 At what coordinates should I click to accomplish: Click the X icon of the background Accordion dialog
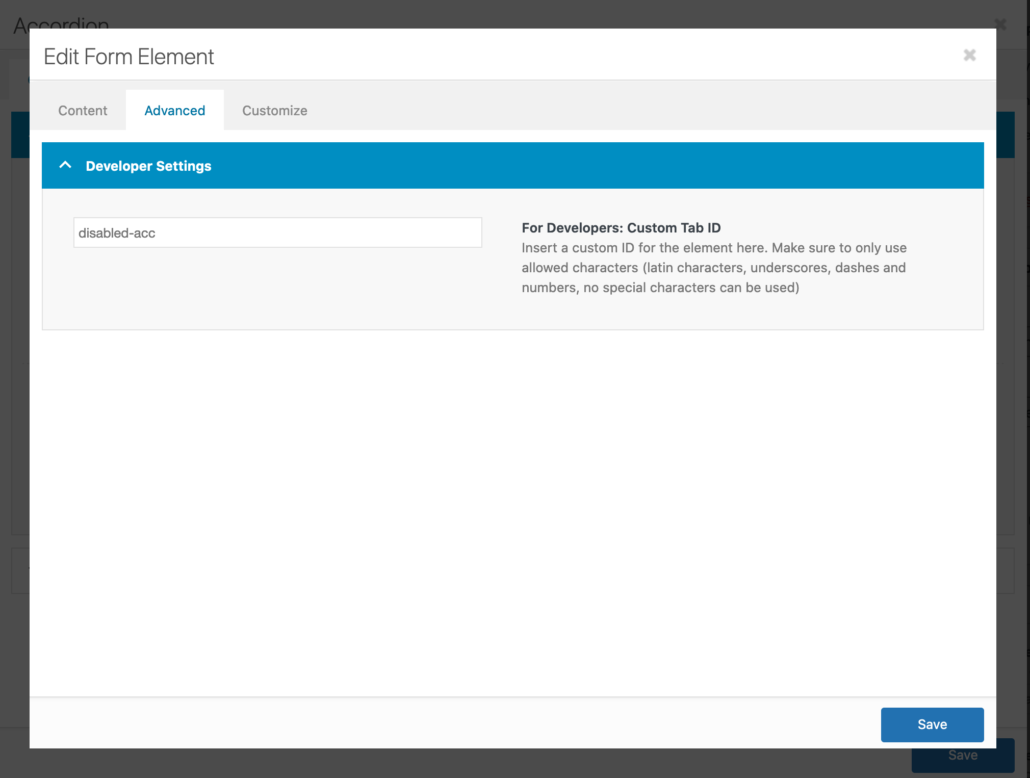[999, 24]
